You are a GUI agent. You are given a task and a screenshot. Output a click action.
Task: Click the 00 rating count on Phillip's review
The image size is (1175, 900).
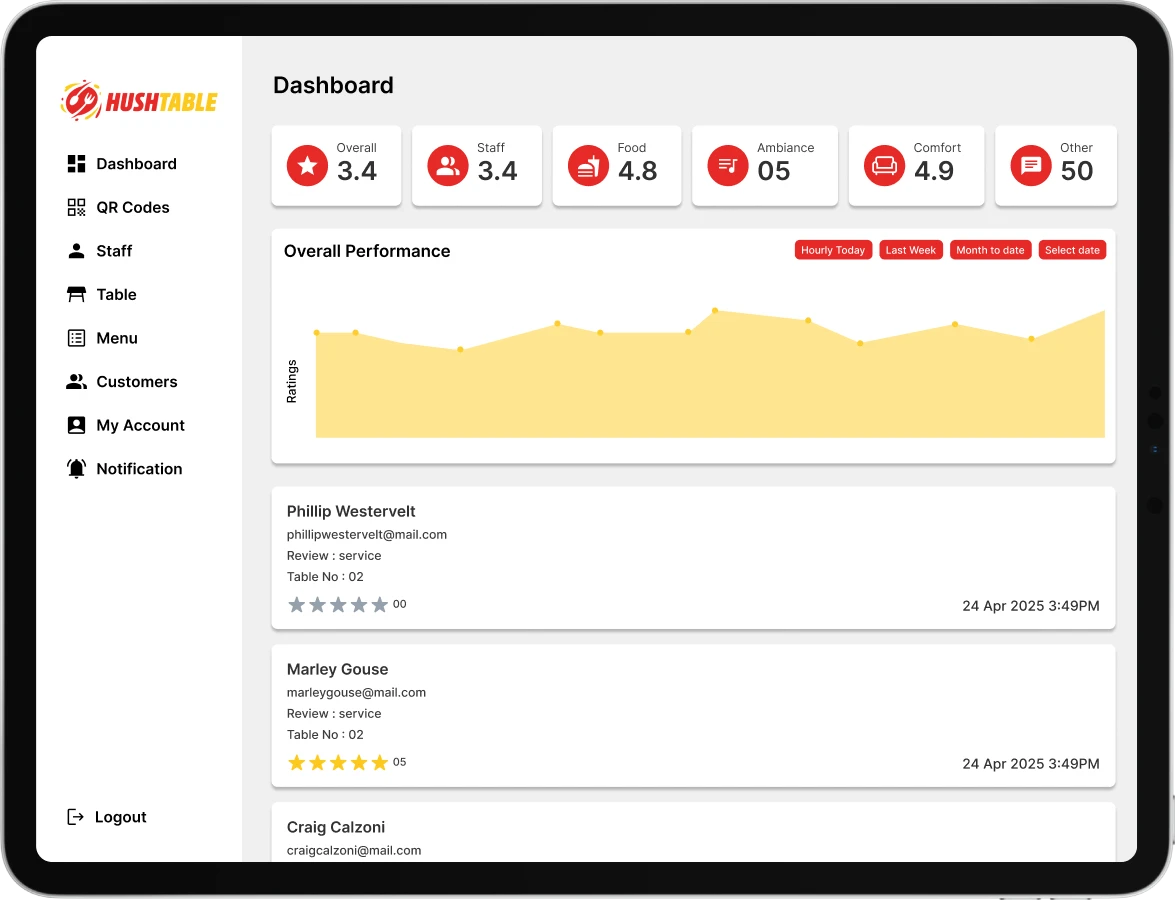coord(399,604)
